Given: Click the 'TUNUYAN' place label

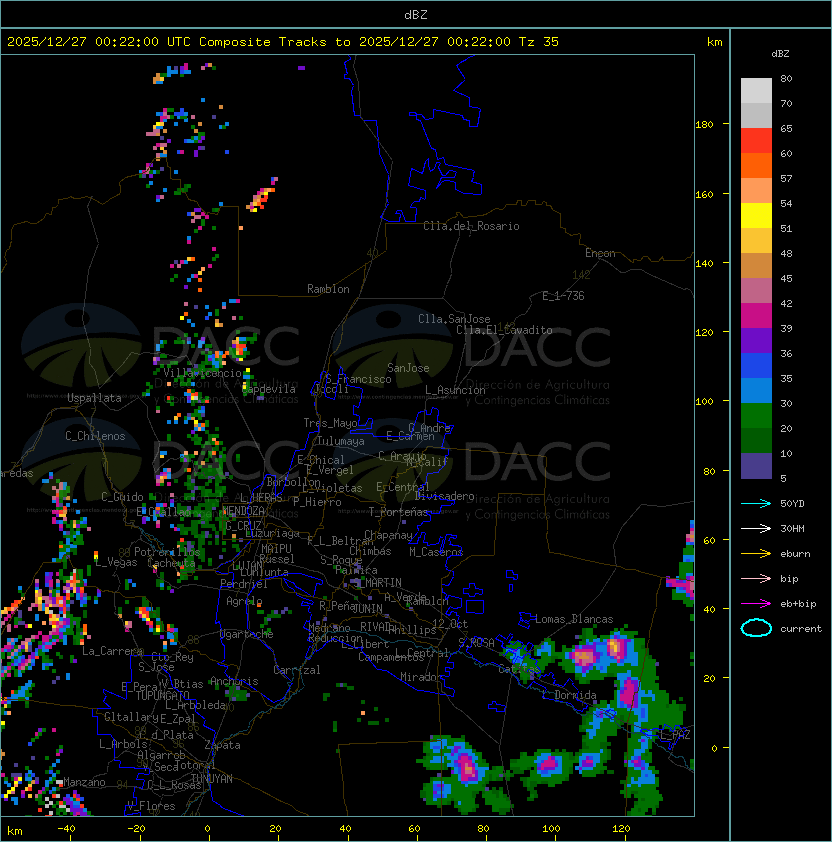Looking at the screenshot, I should tap(212, 779).
